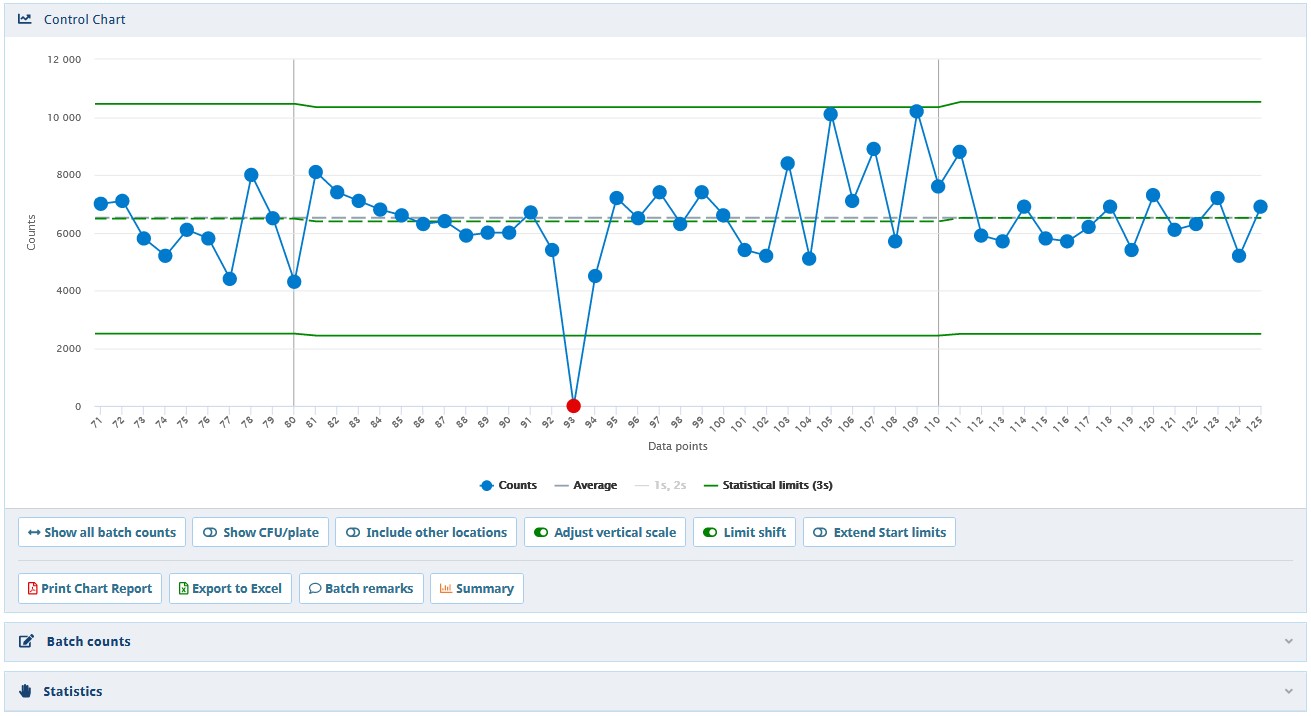
Task: Click the Excel icon on Export to Excel
Action: click(x=184, y=589)
